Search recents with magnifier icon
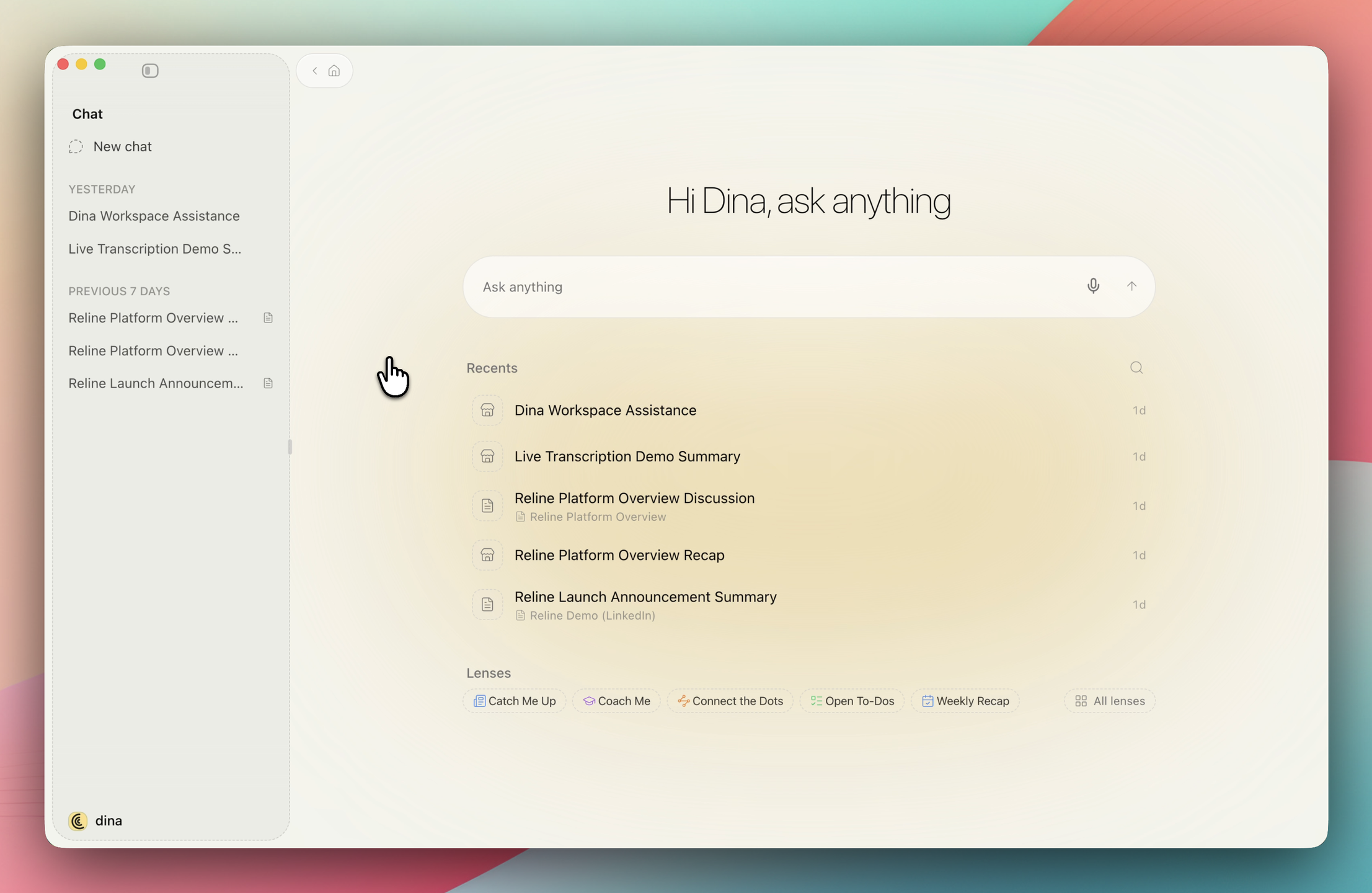The image size is (1372, 893). [1136, 368]
